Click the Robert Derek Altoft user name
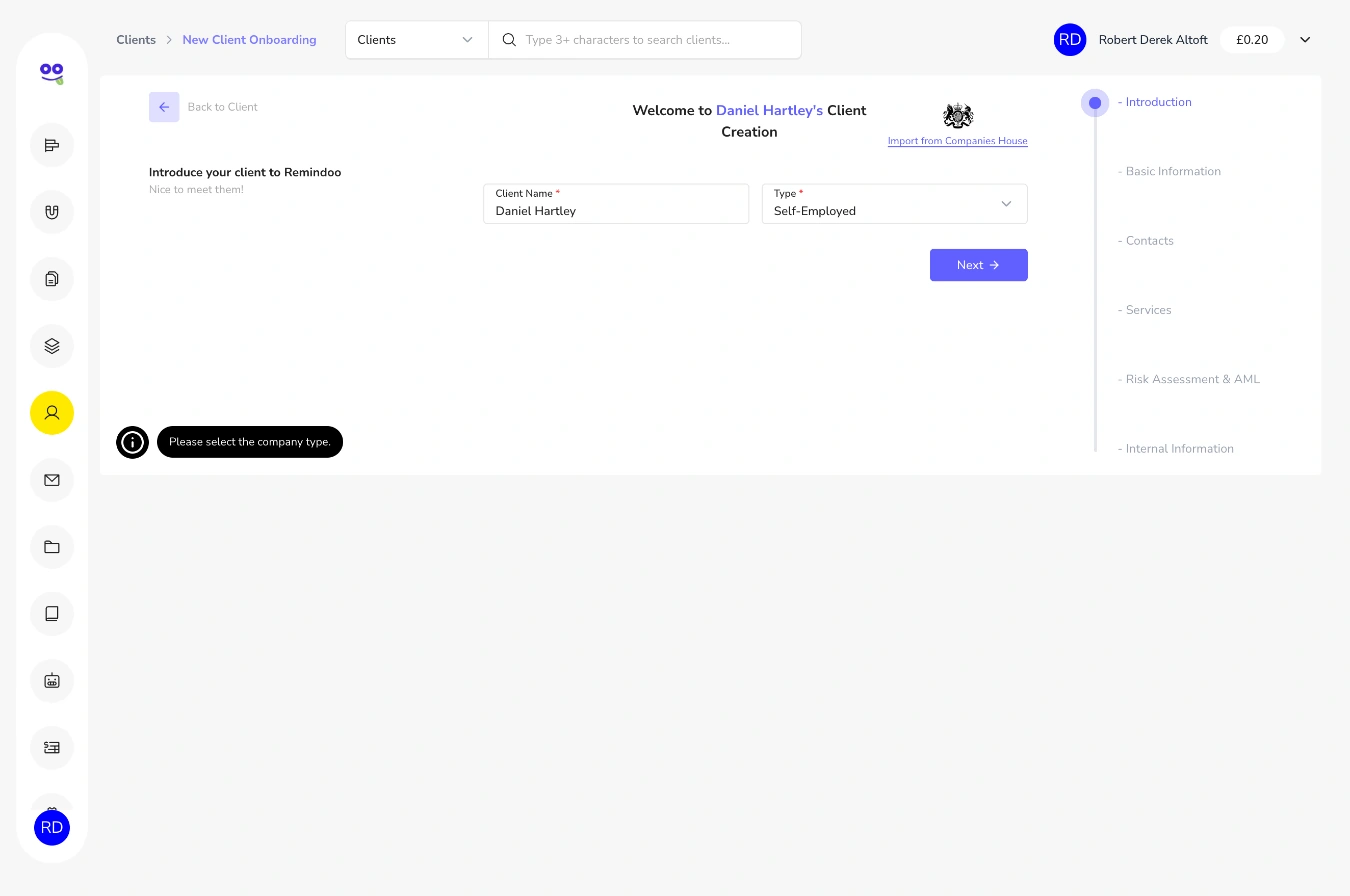Screen dimensions: 1350x896 (1153, 40)
